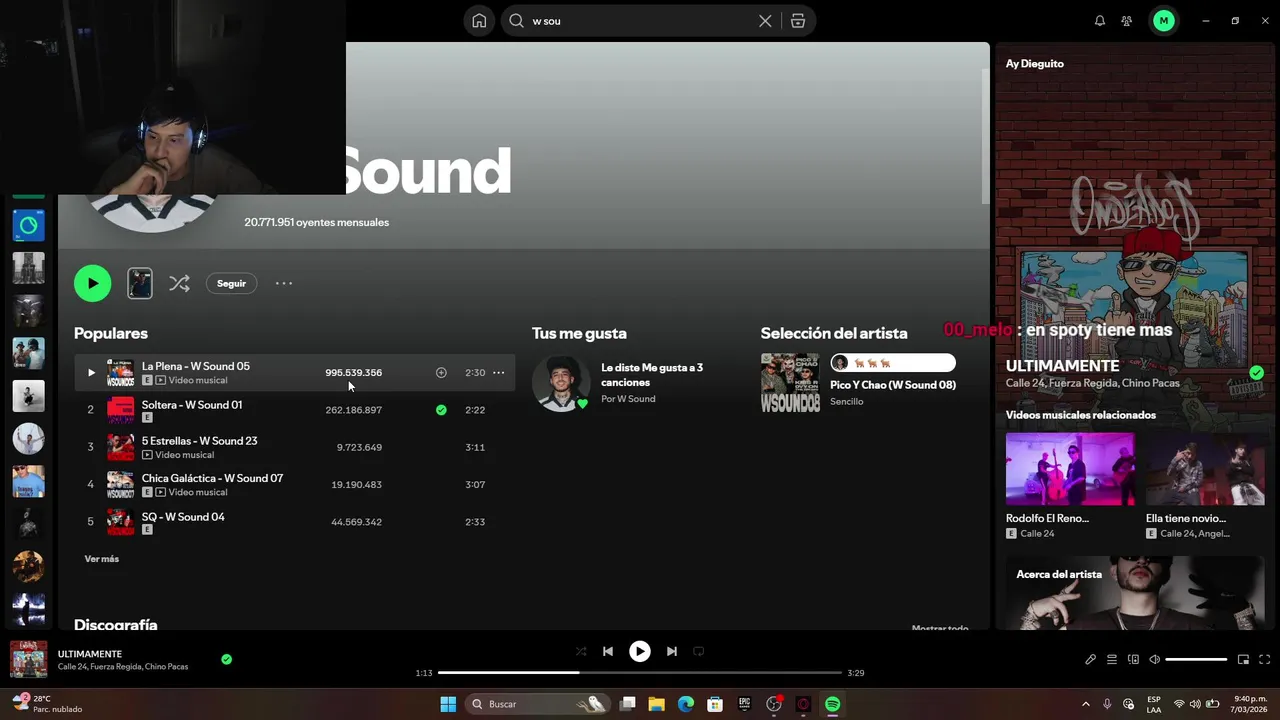Image resolution: width=1280 pixels, height=720 pixels.
Task: Open the Ay Dieguito panel title
Action: (x=1035, y=64)
